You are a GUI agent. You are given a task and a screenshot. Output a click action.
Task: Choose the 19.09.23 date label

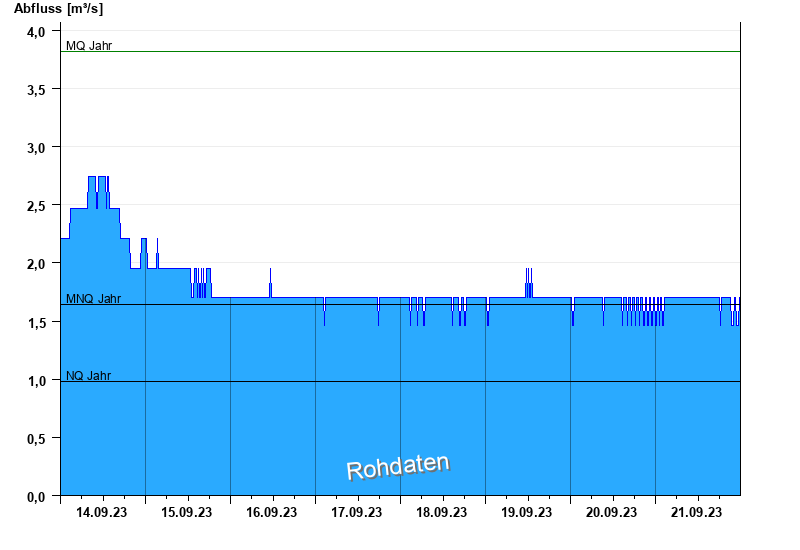click(x=527, y=513)
